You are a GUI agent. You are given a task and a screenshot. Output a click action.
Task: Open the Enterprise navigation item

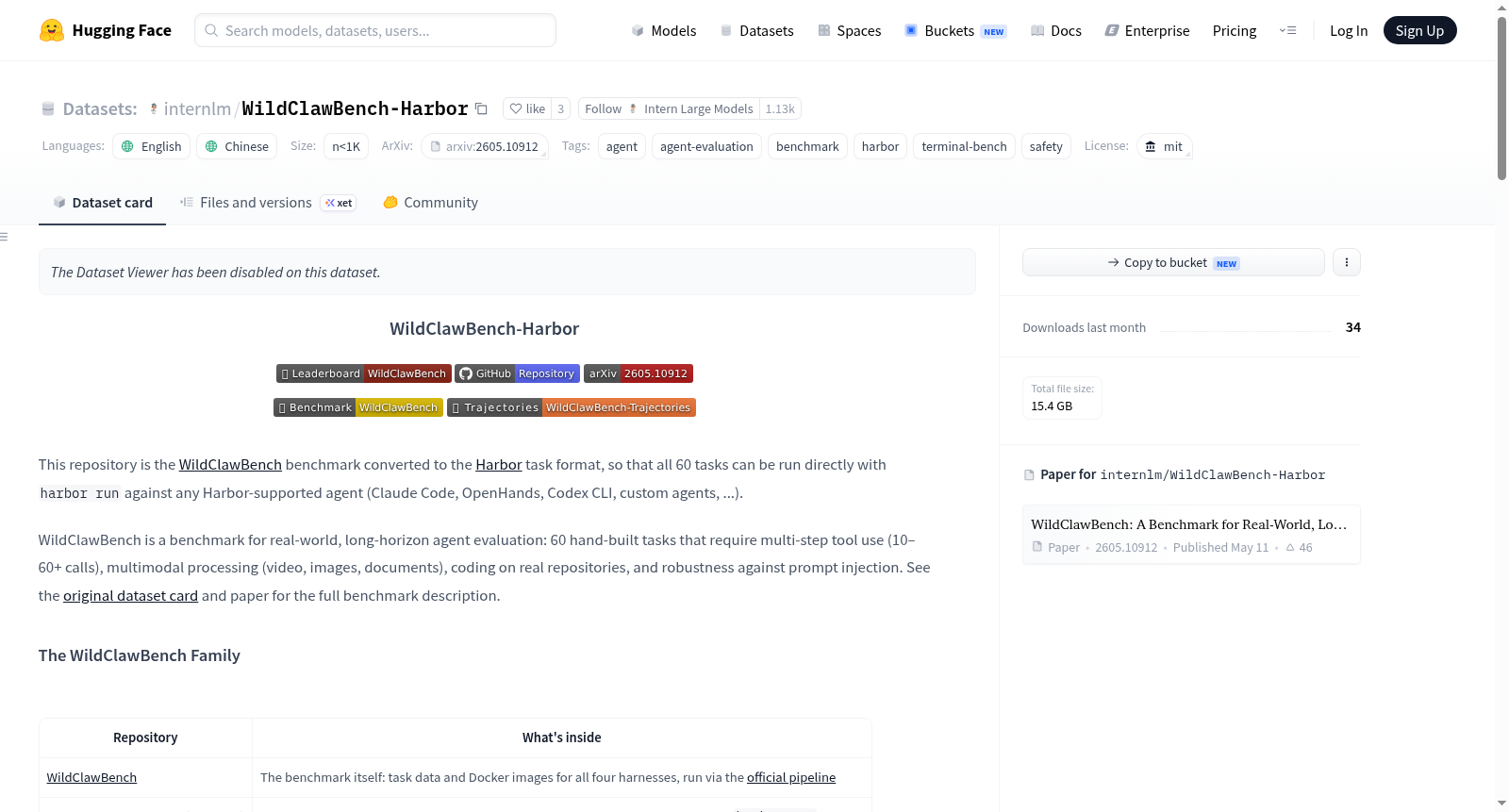1147,30
